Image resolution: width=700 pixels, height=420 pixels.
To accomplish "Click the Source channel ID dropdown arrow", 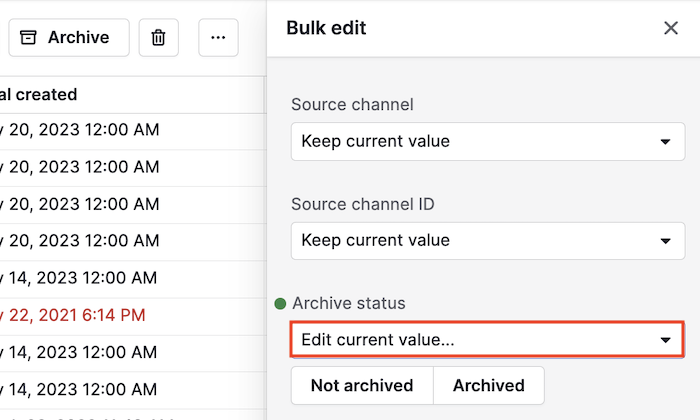I will click(x=665, y=241).
